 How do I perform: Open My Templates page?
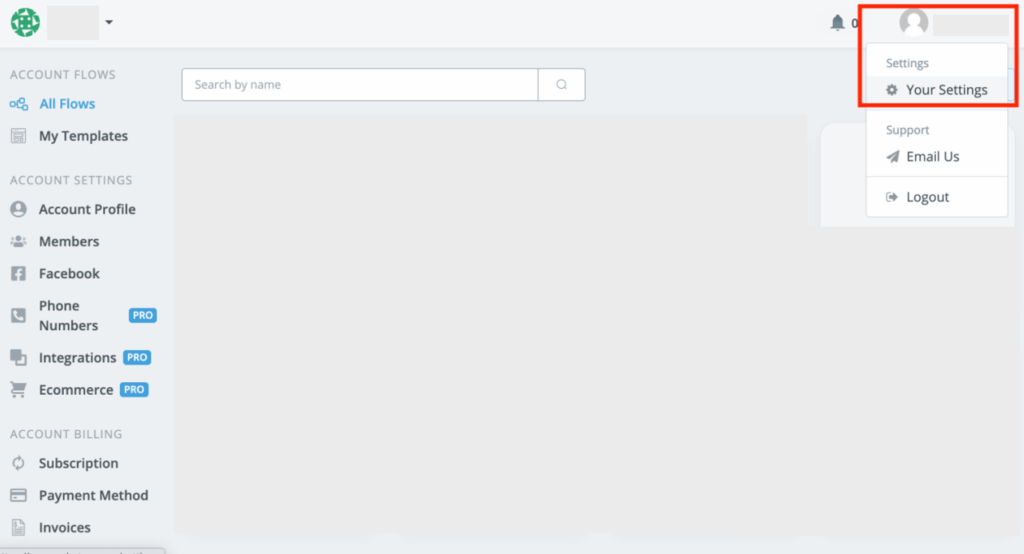point(82,136)
